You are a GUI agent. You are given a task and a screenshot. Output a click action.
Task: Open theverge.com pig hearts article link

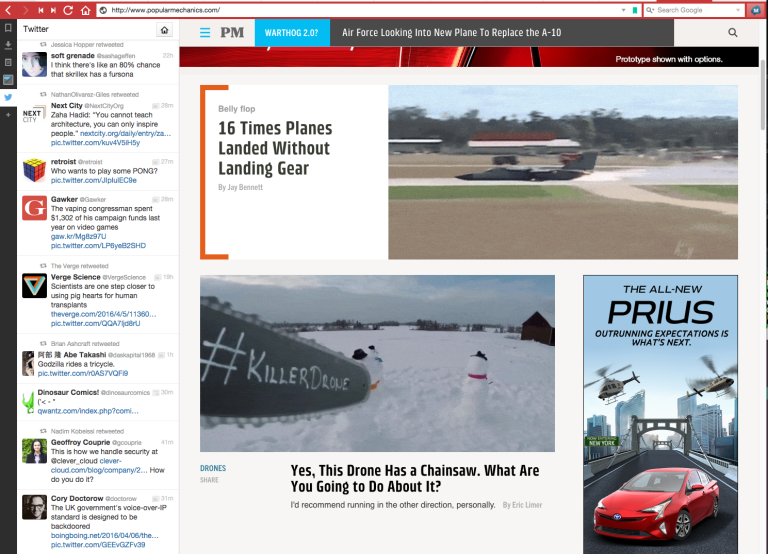point(103,314)
